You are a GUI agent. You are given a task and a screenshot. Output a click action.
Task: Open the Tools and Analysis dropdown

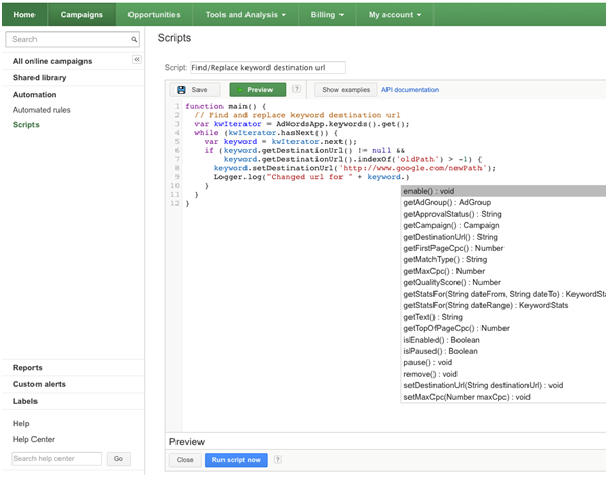(x=247, y=15)
